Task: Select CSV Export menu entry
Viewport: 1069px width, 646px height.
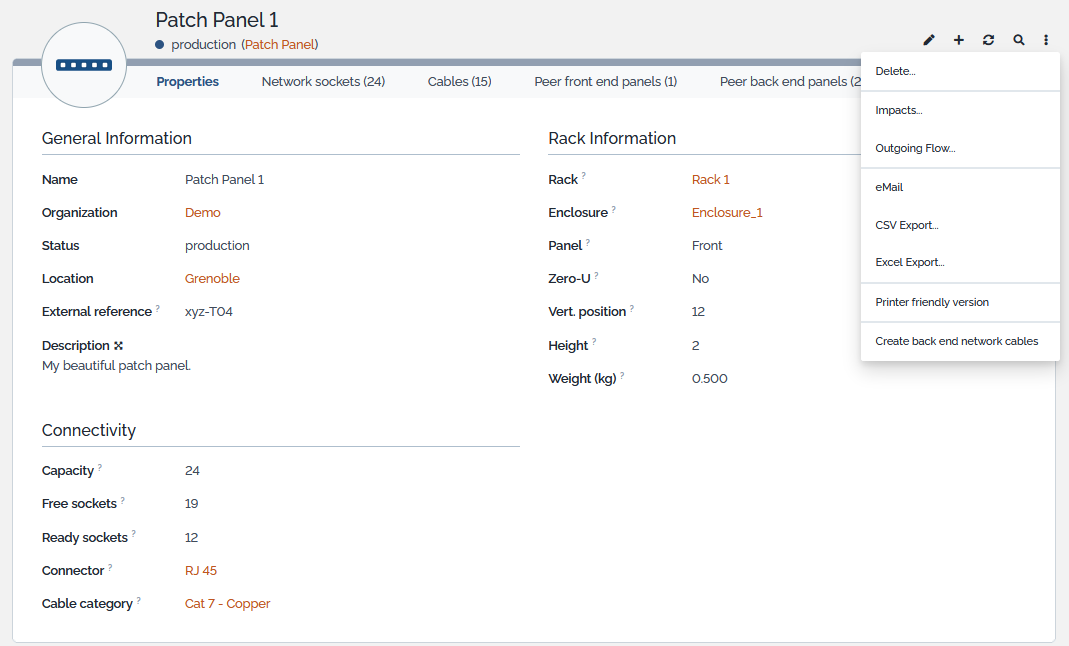Action: coord(906,226)
